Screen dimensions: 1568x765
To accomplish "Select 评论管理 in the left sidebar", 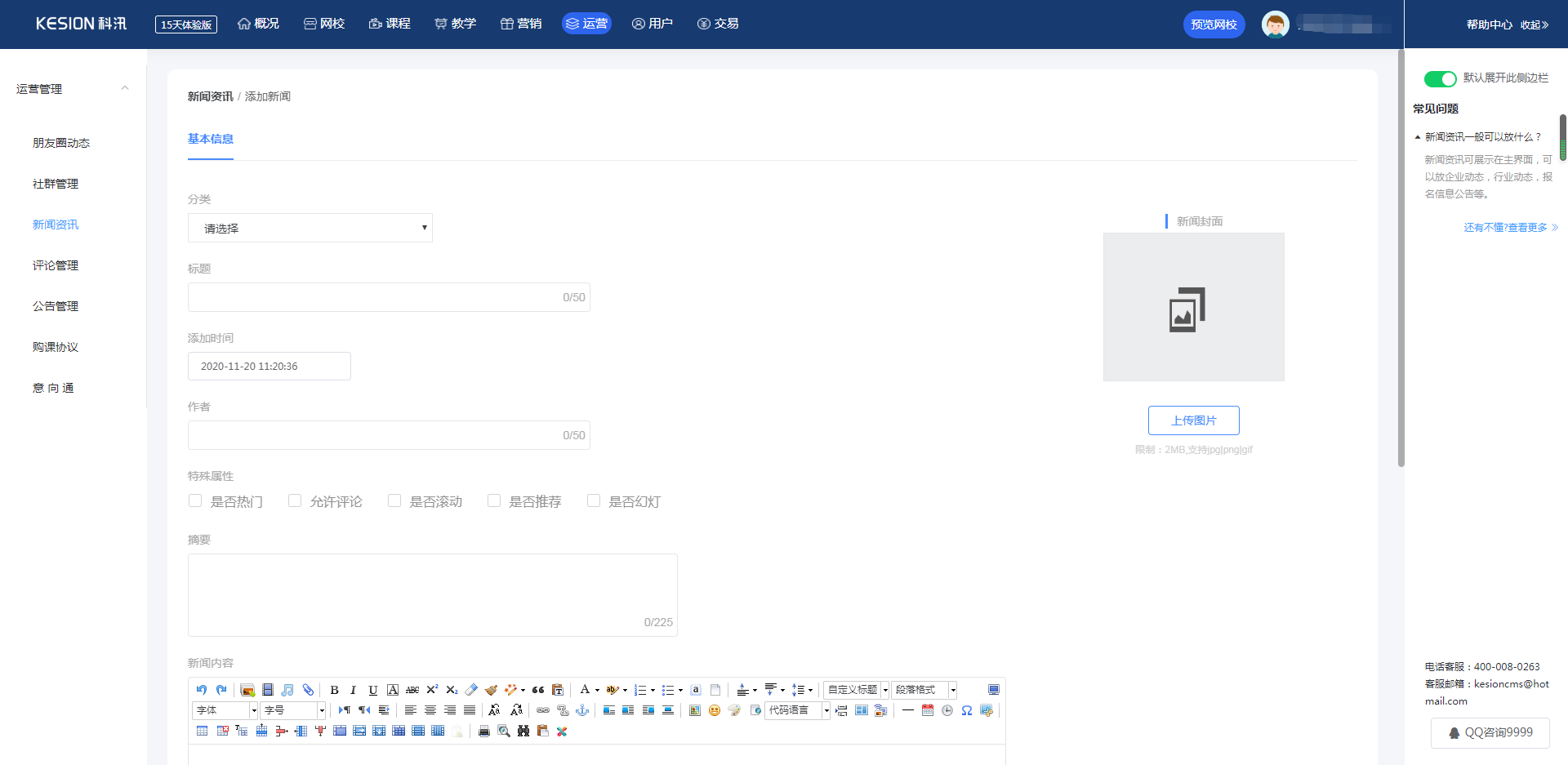I will pyautogui.click(x=56, y=265).
